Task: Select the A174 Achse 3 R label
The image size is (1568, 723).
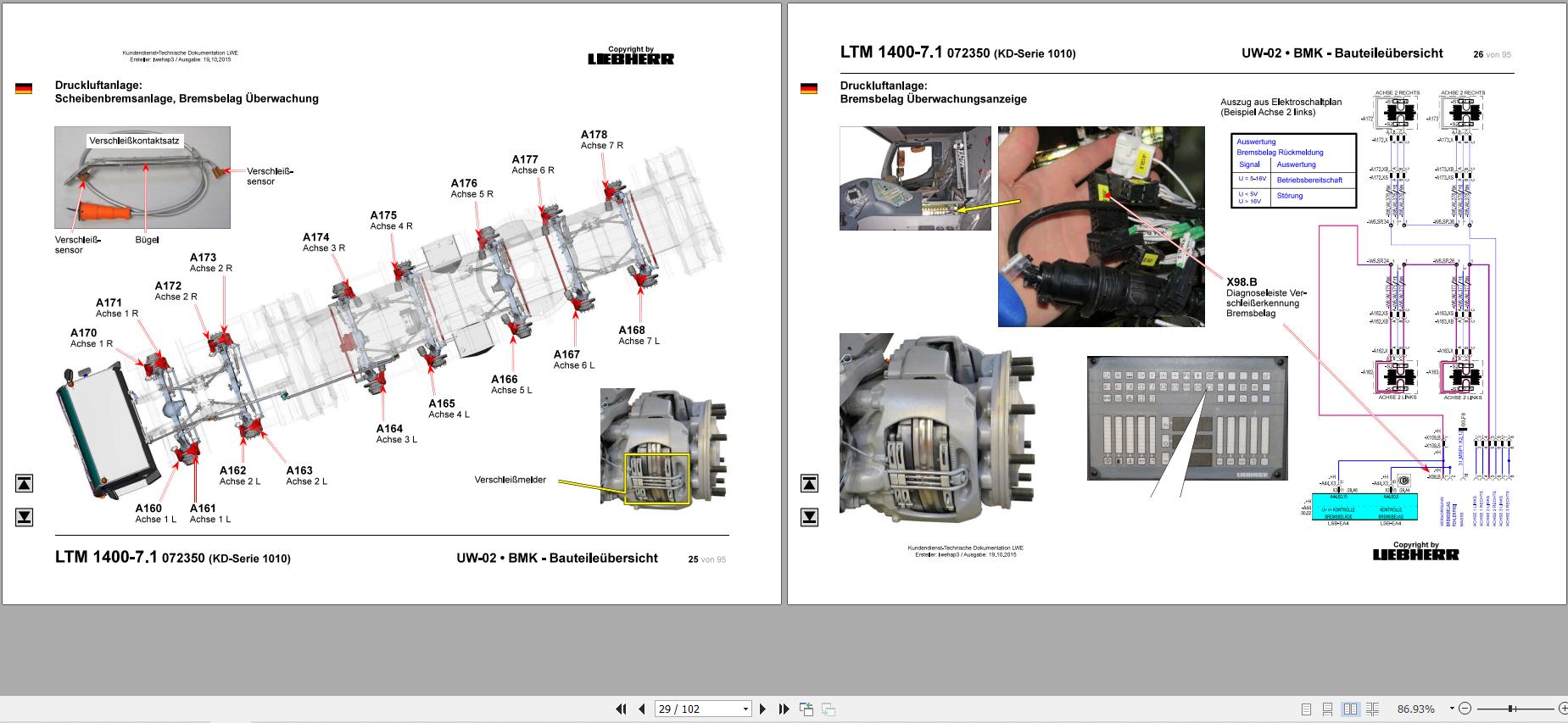Action: [324, 242]
